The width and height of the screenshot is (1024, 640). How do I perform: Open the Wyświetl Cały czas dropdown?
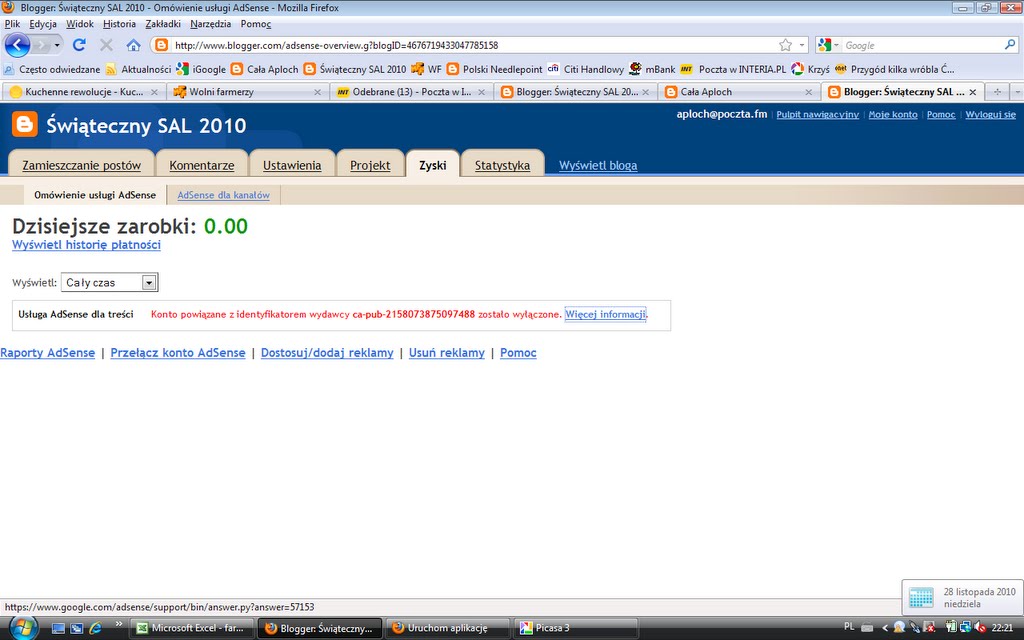tap(110, 282)
